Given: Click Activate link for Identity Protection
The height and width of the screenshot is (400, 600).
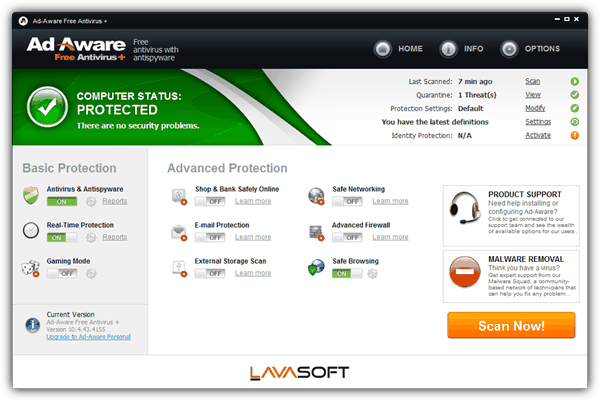Looking at the screenshot, I should pos(538,135).
